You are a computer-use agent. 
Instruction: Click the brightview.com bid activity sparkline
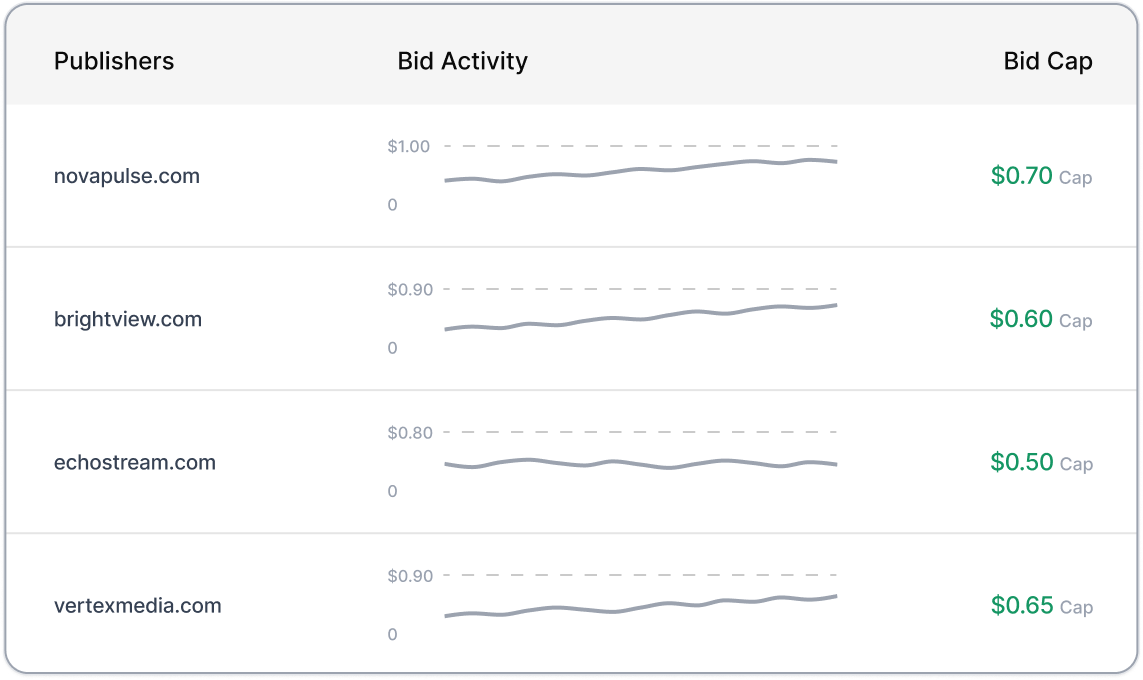pos(641,317)
